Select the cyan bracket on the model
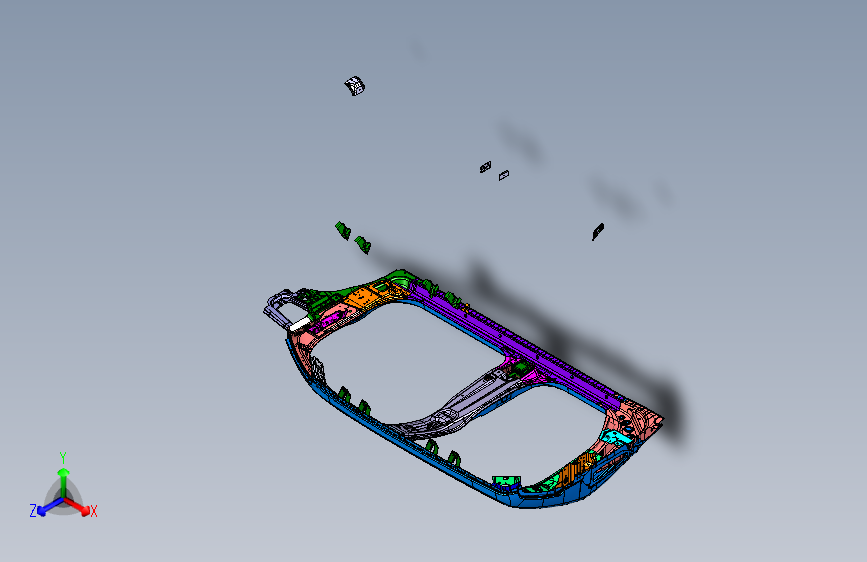 click(x=617, y=437)
